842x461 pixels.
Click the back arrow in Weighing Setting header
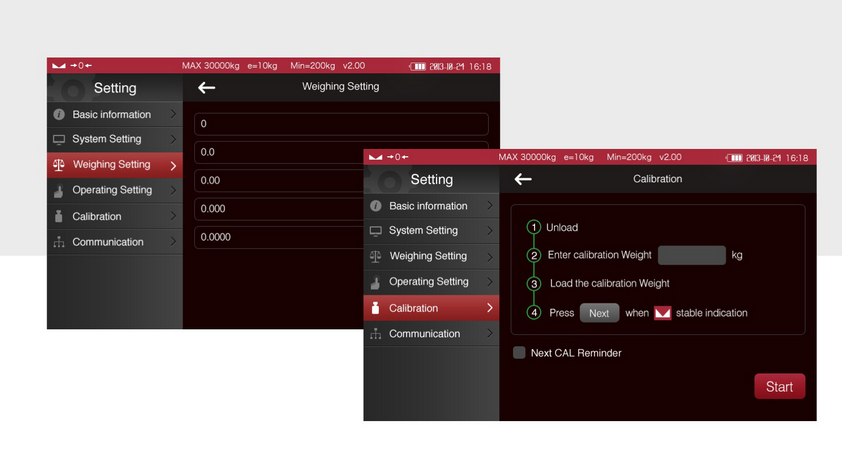click(206, 88)
